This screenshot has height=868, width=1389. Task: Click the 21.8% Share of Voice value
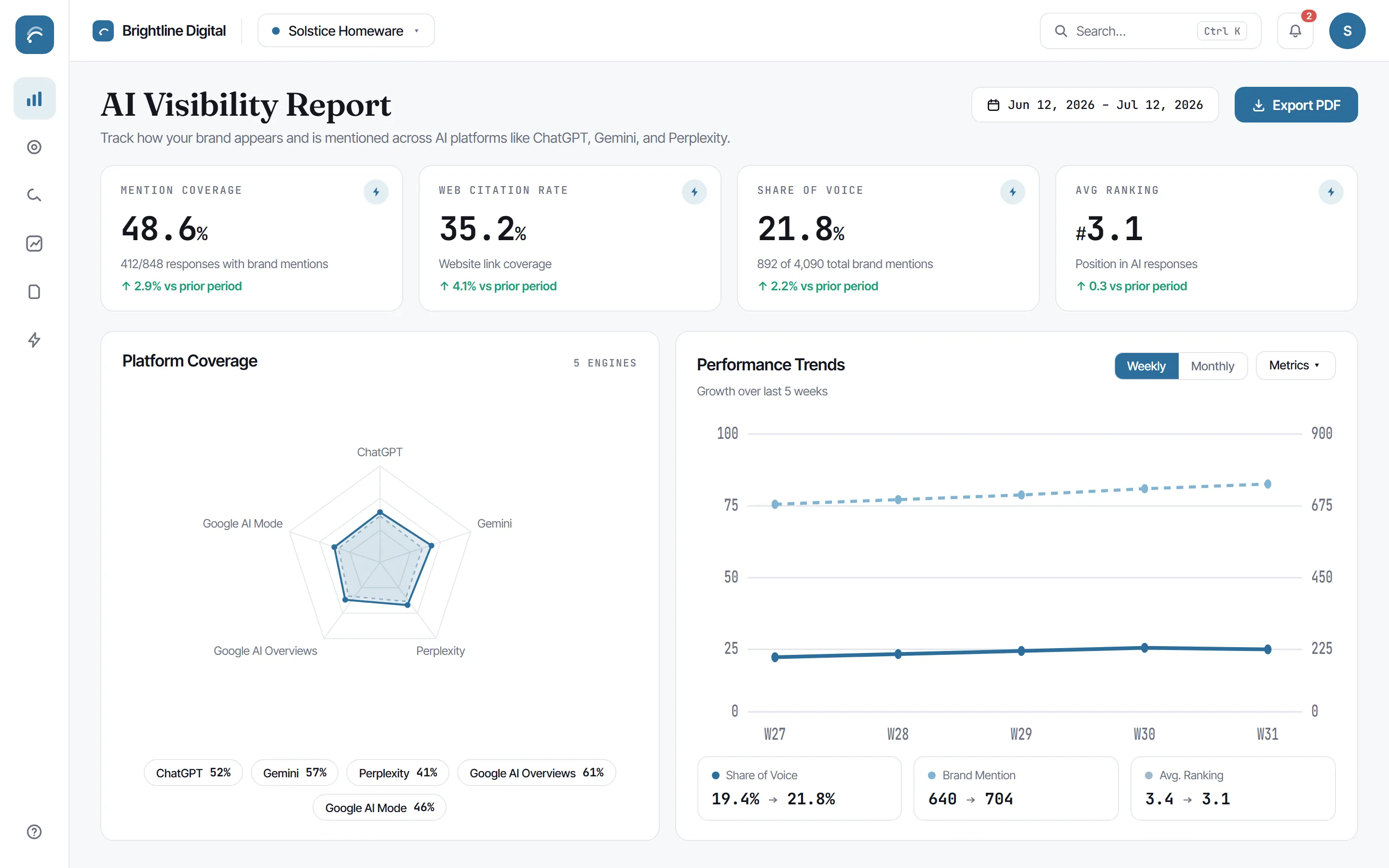click(x=801, y=229)
